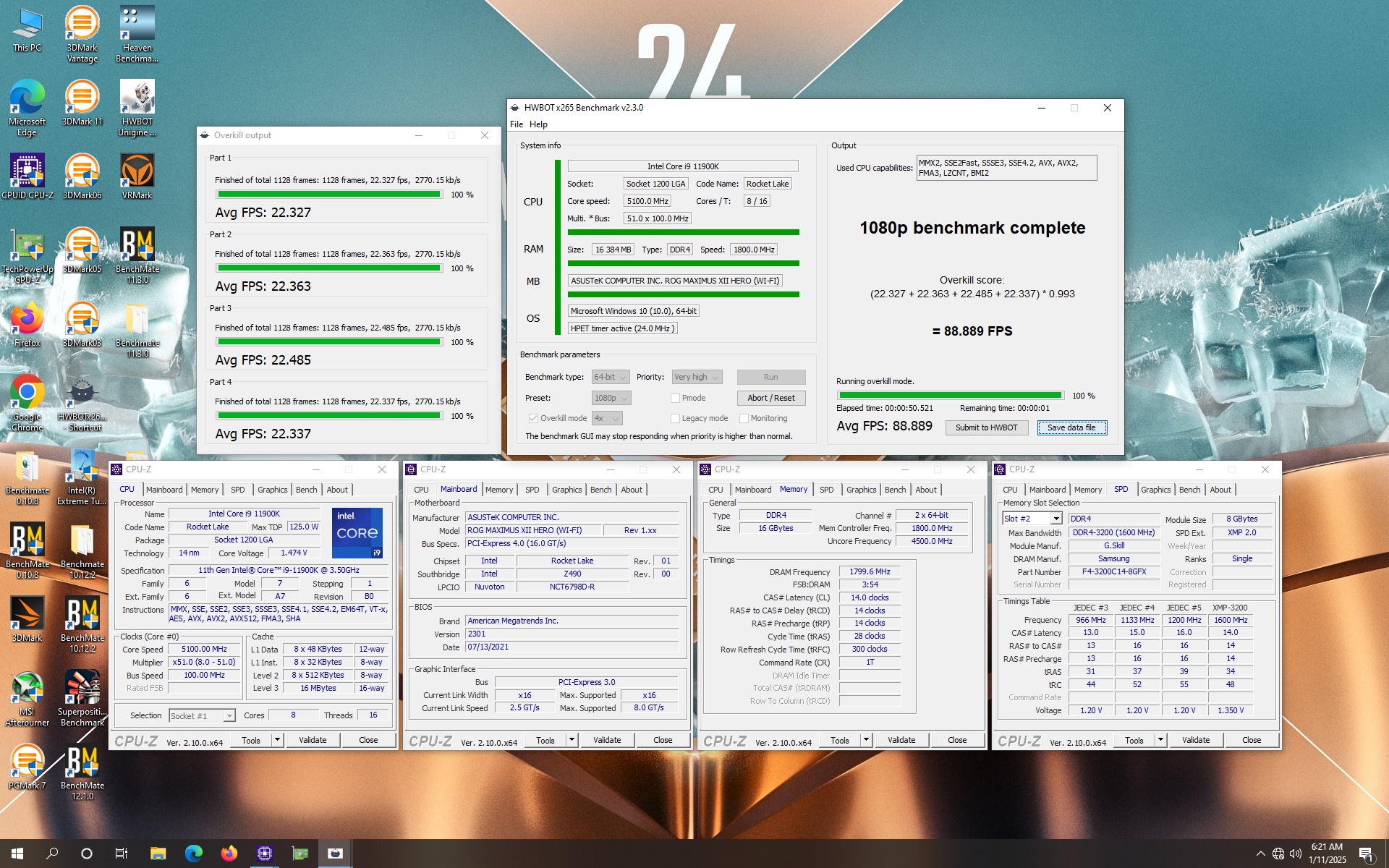Open Slot #2 memory slot dropdown
This screenshot has width=1389, height=868.
pos(1032,519)
